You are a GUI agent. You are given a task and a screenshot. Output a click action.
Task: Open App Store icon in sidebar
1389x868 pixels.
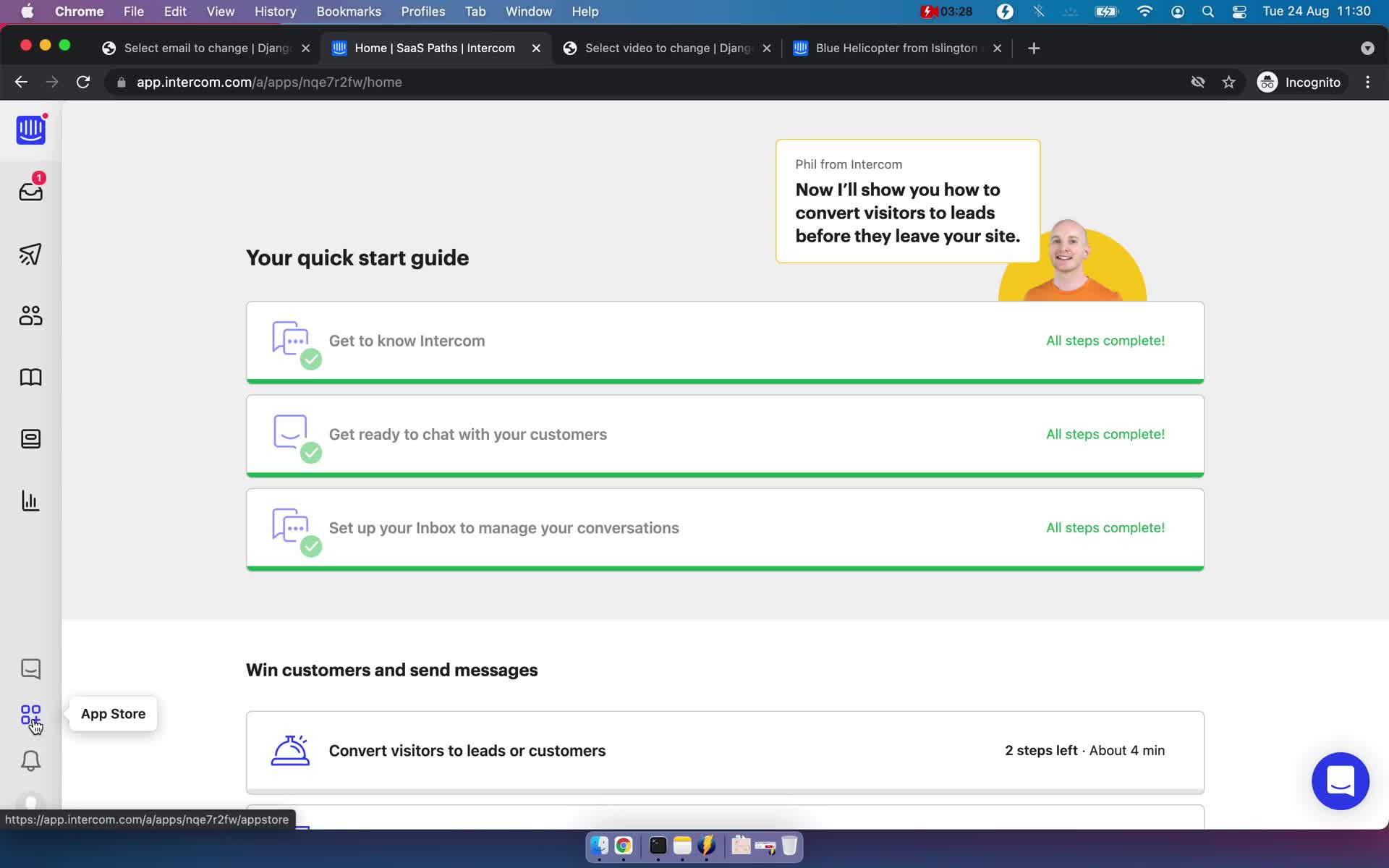[x=30, y=714]
